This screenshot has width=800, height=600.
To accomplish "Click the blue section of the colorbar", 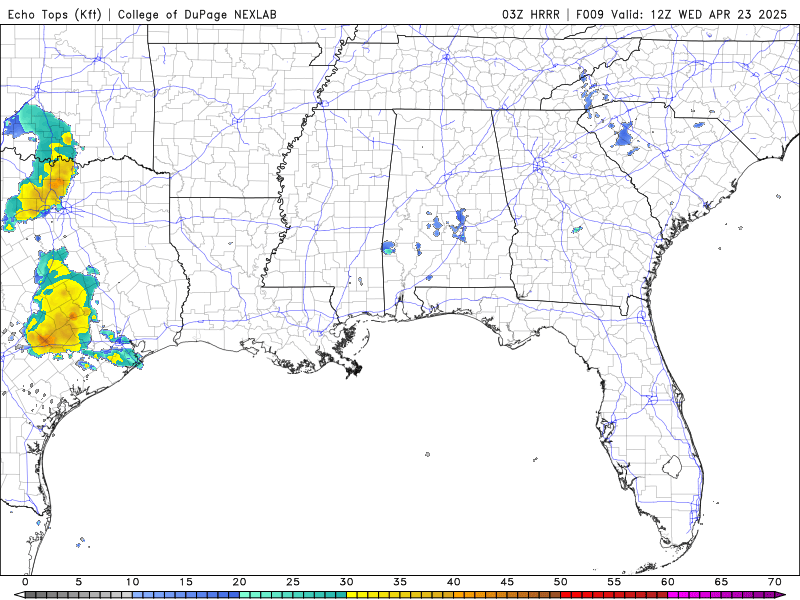I will tap(186, 595).
